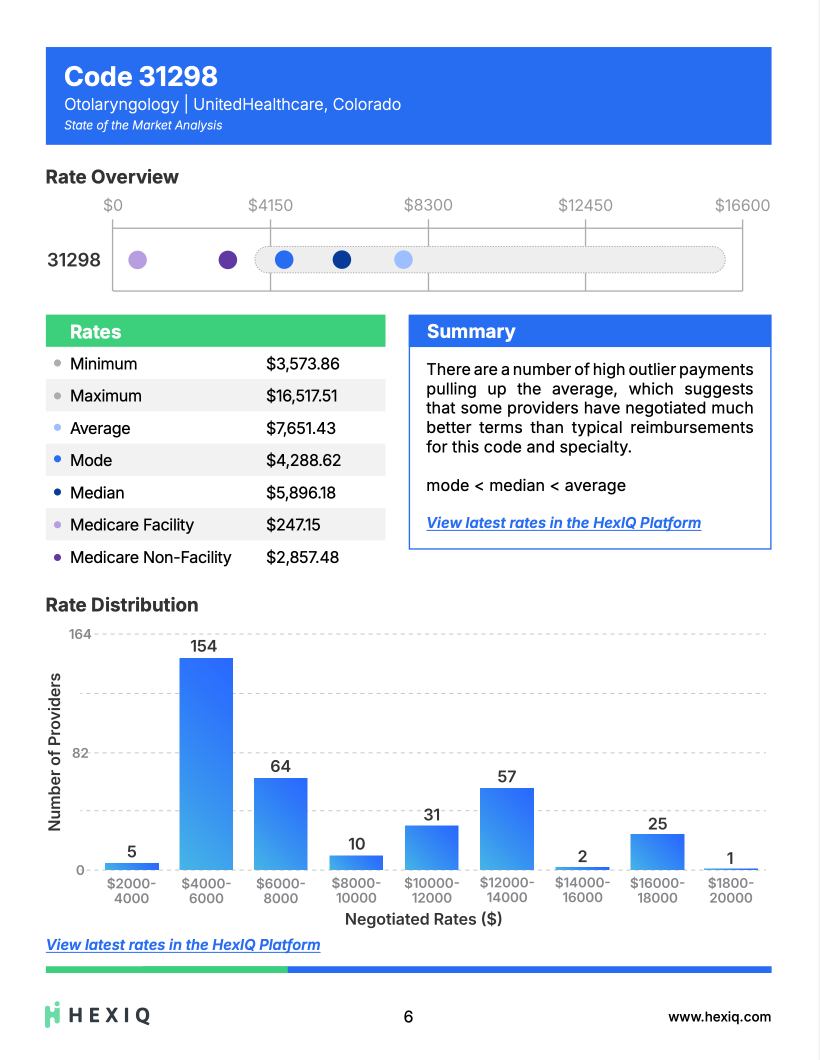Open the HexIQ Platform link in Summary
820x1060 pixels.
tap(563, 523)
